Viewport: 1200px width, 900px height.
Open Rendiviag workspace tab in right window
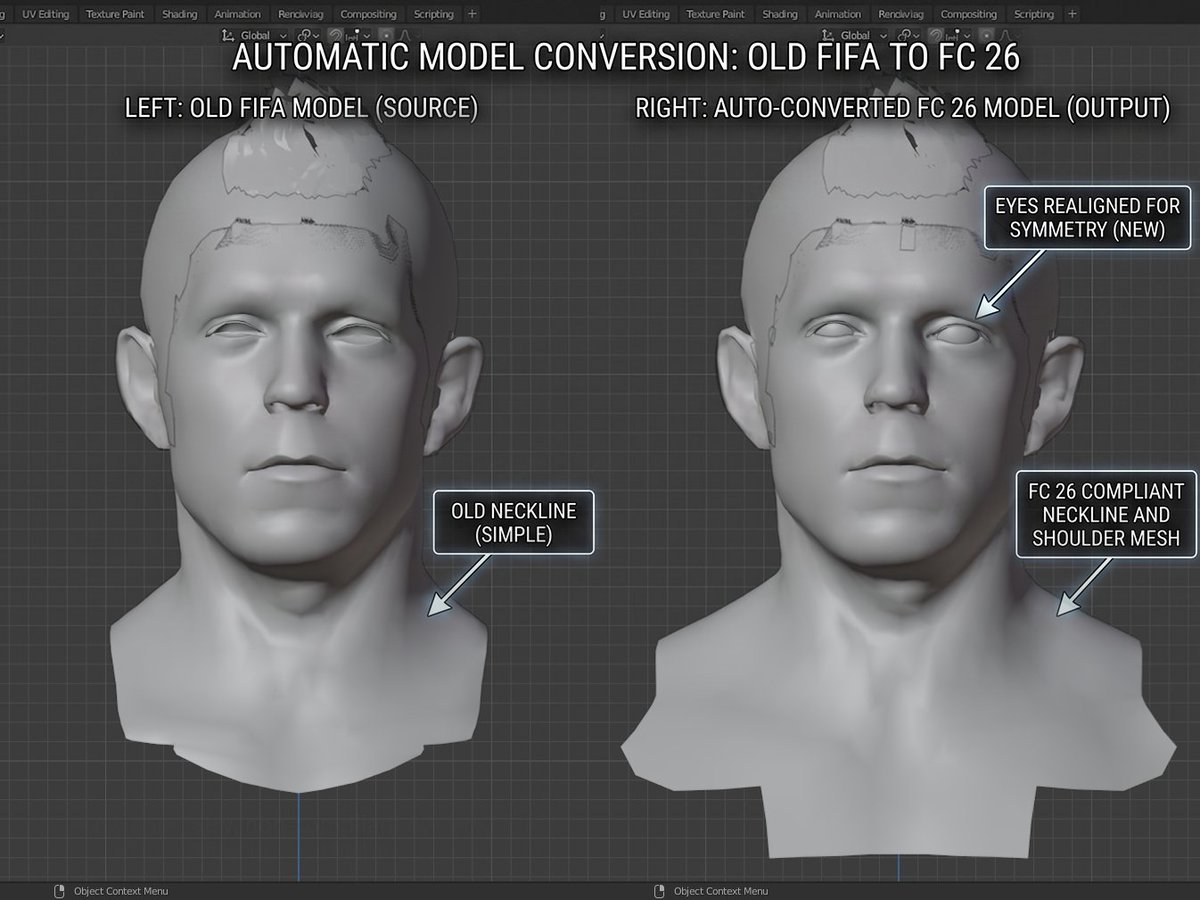[901, 14]
